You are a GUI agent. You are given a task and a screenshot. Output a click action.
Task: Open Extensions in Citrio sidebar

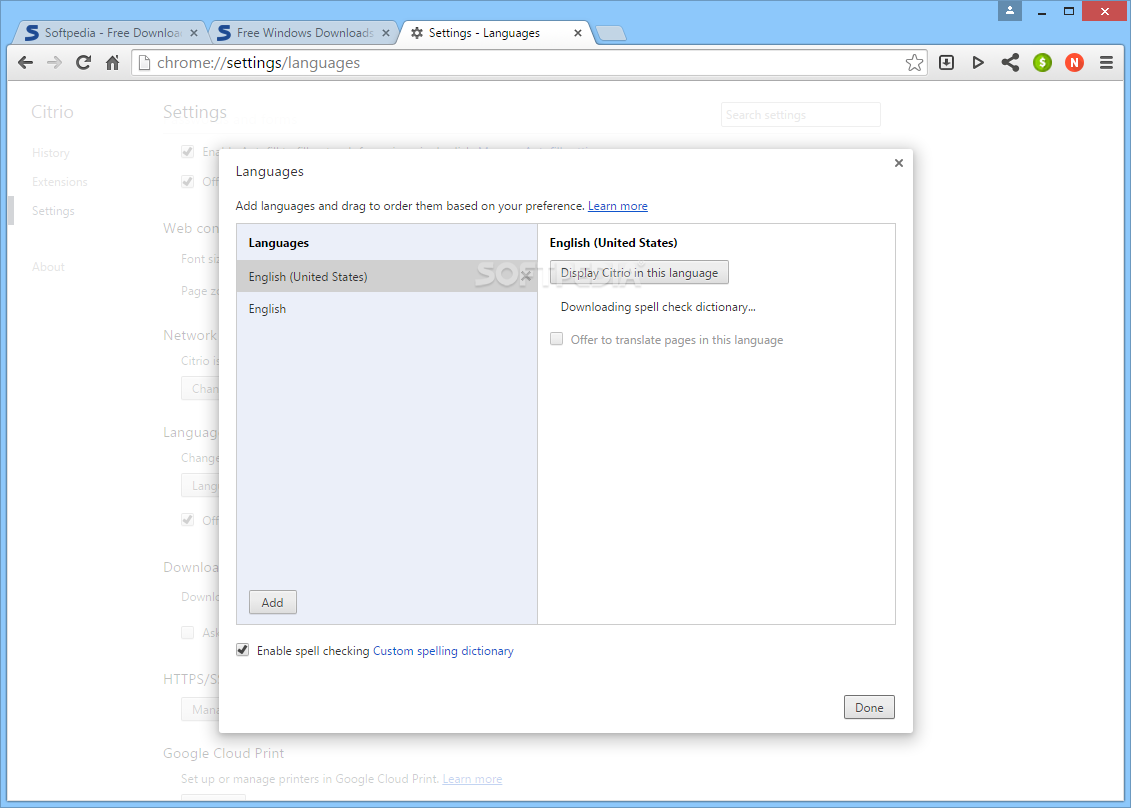click(60, 182)
